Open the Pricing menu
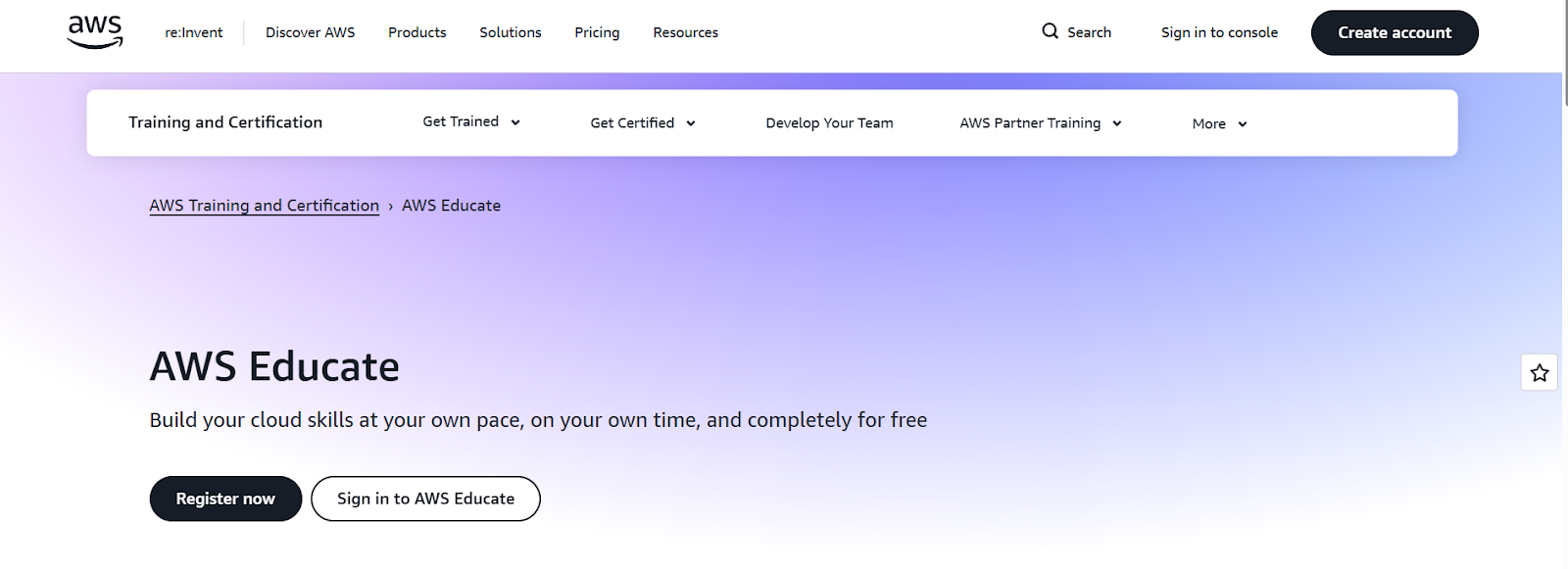This screenshot has height=569, width=1568. pyautogui.click(x=597, y=32)
